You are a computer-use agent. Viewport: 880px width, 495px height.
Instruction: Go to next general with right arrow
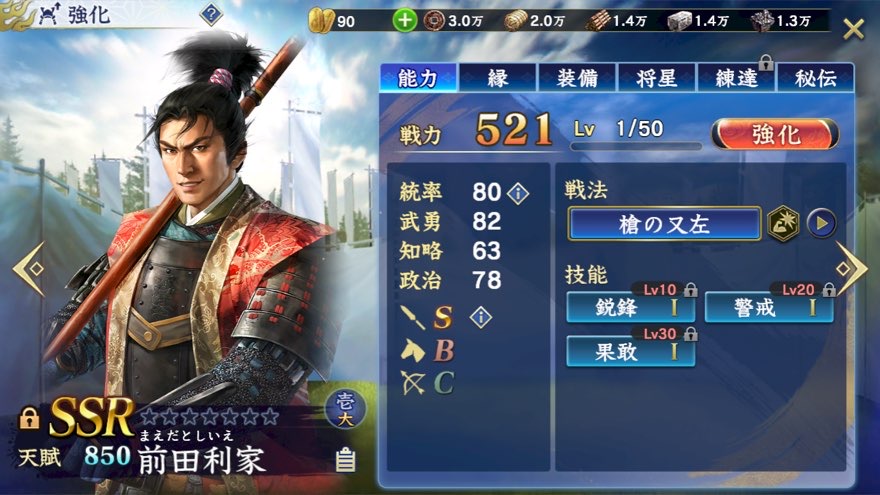pos(851,269)
